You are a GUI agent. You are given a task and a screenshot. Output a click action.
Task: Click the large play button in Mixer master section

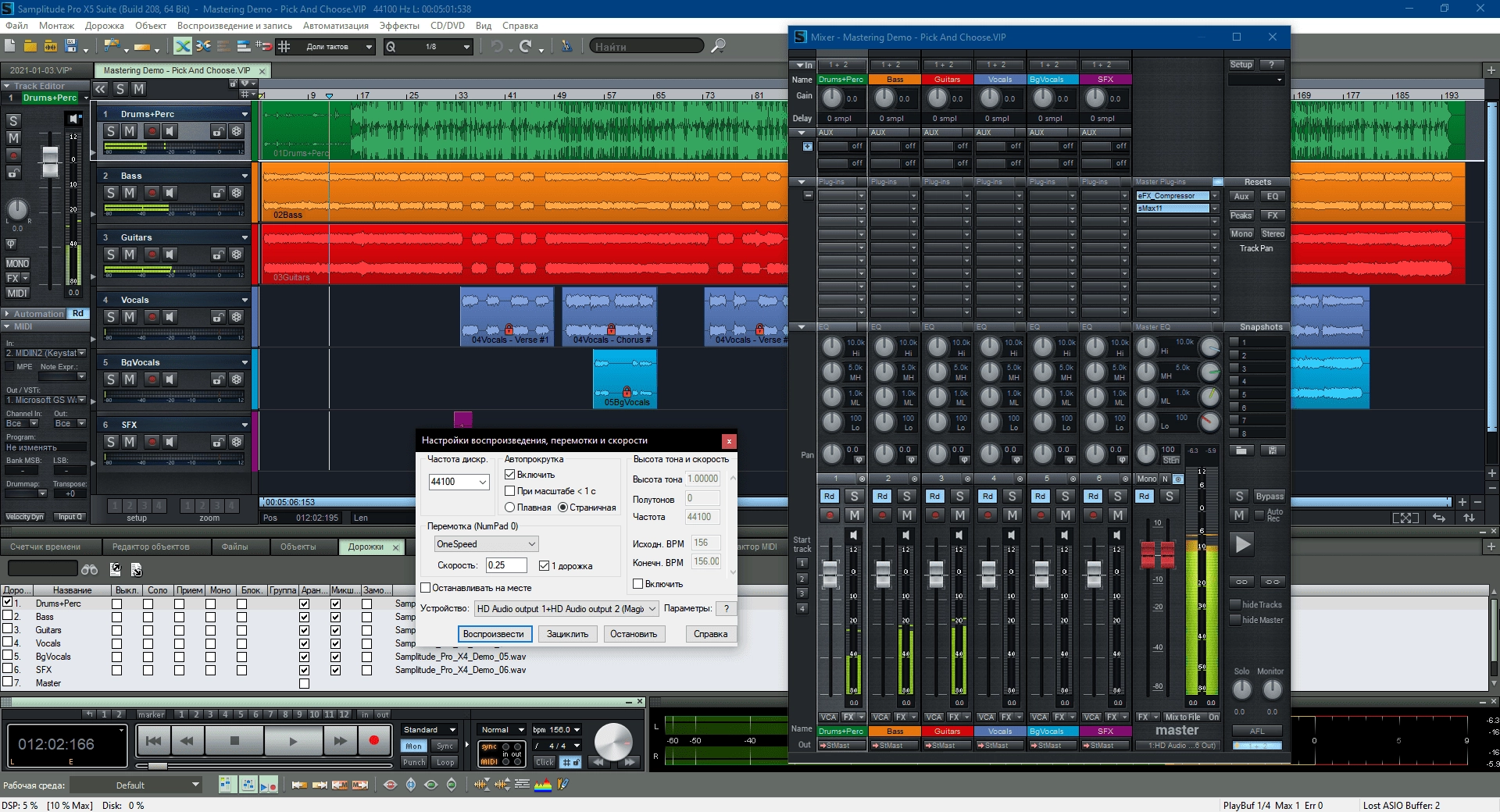pyautogui.click(x=1242, y=544)
